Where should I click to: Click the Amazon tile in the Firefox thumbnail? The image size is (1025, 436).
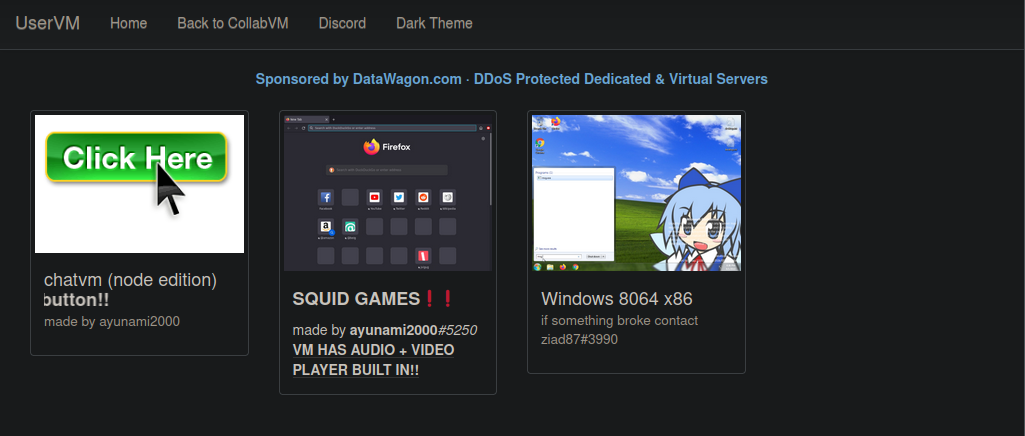(326, 227)
